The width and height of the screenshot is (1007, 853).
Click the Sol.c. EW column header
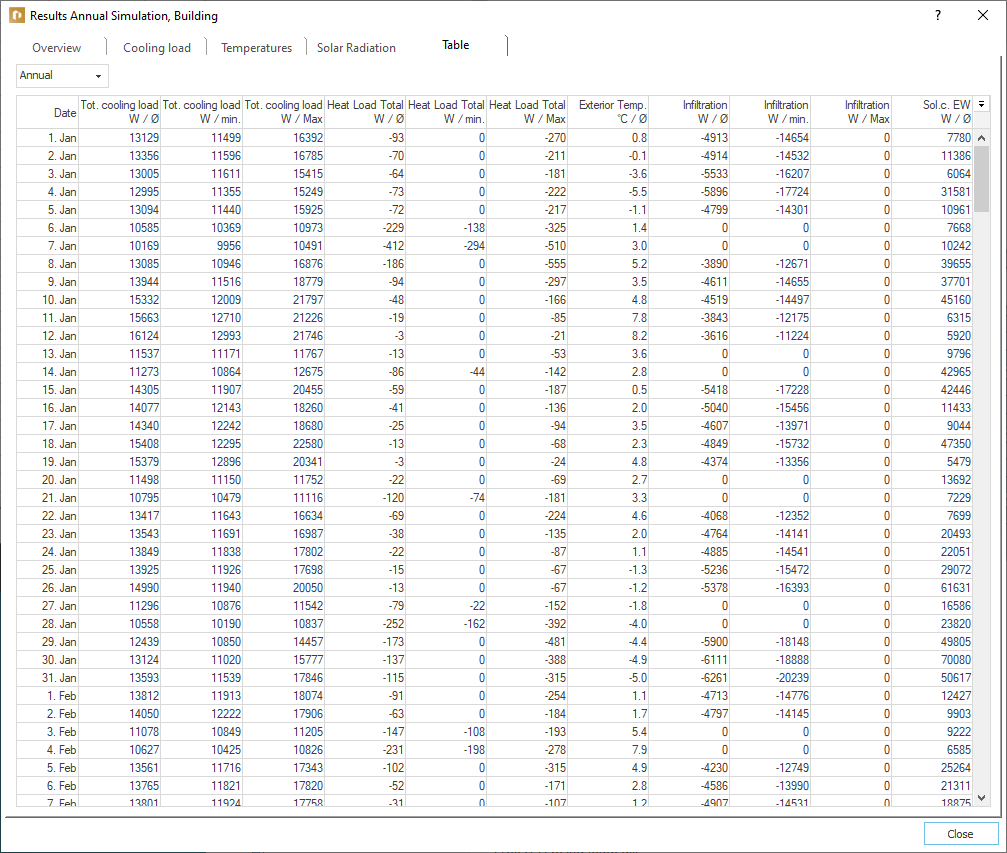[x=933, y=112]
